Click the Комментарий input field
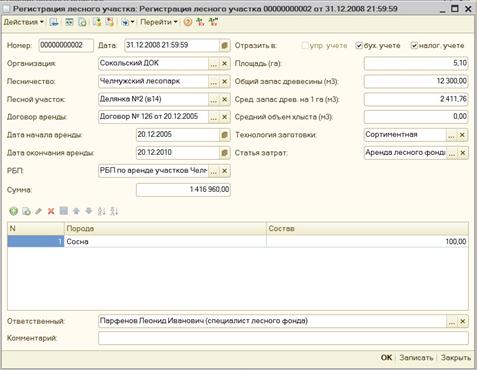The height and width of the screenshot is (370, 477). click(283, 338)
